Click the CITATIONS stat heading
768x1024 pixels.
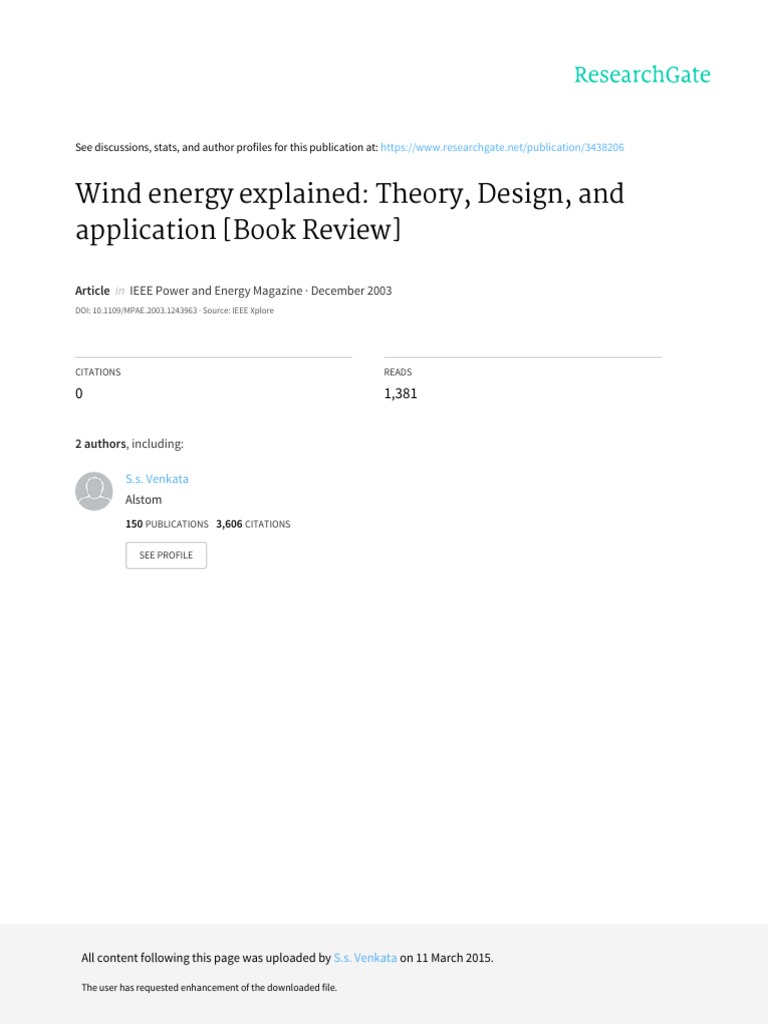pyautogui.click(x=98, y=372)
